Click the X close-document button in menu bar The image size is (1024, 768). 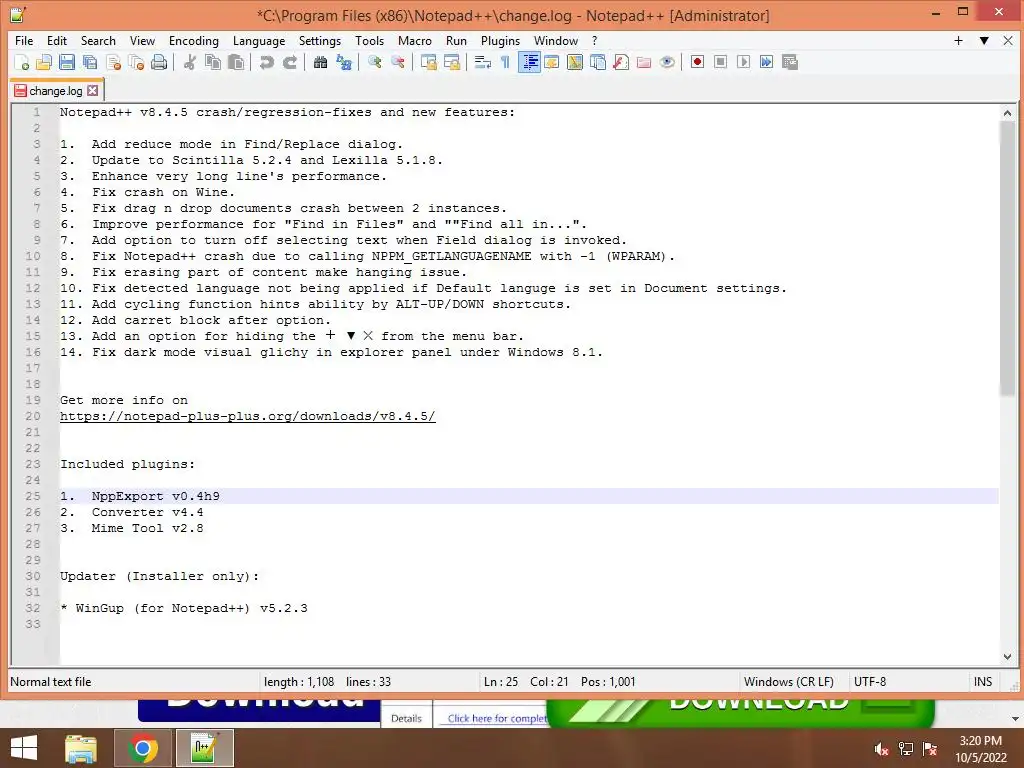coord(1008,40)
